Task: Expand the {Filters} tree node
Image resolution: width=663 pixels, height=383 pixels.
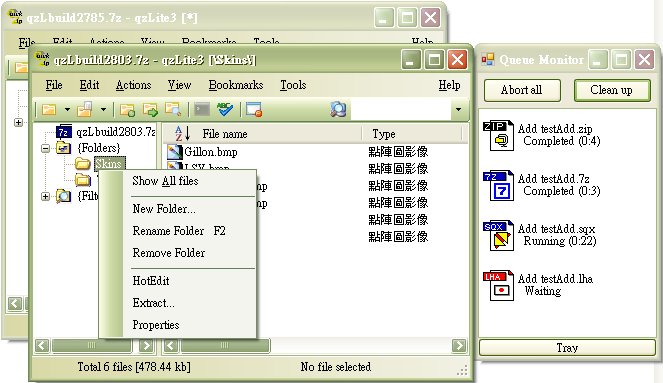Action: (x=45, y=196)
